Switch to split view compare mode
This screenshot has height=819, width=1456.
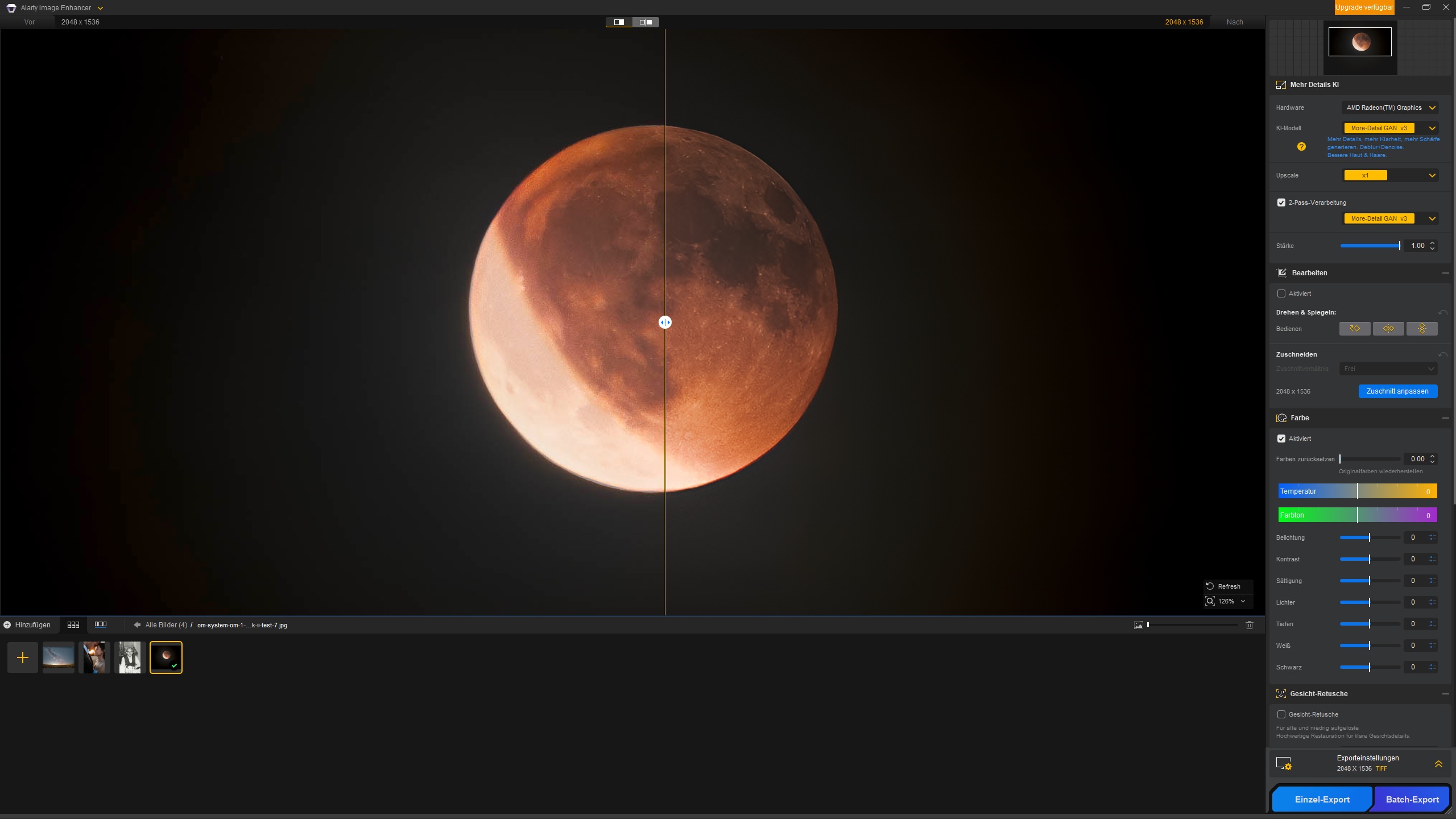646,22
